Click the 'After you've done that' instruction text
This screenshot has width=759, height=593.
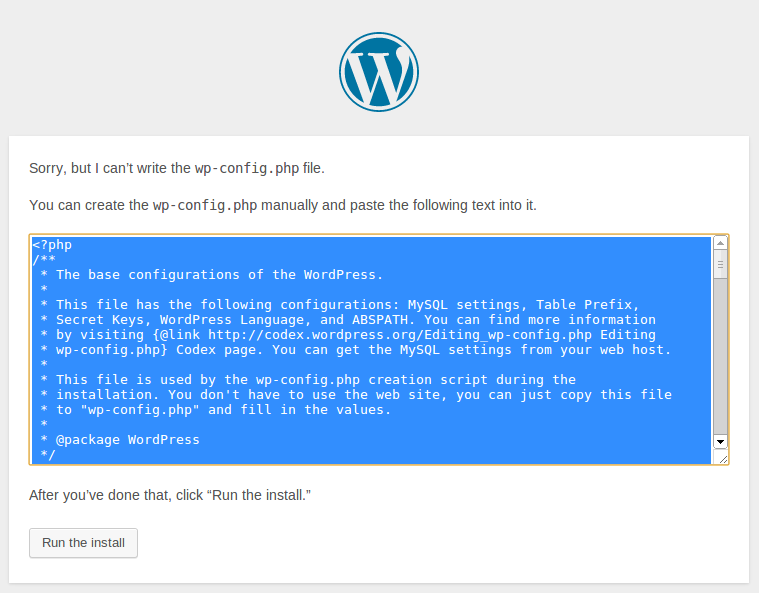click(170, 495)
